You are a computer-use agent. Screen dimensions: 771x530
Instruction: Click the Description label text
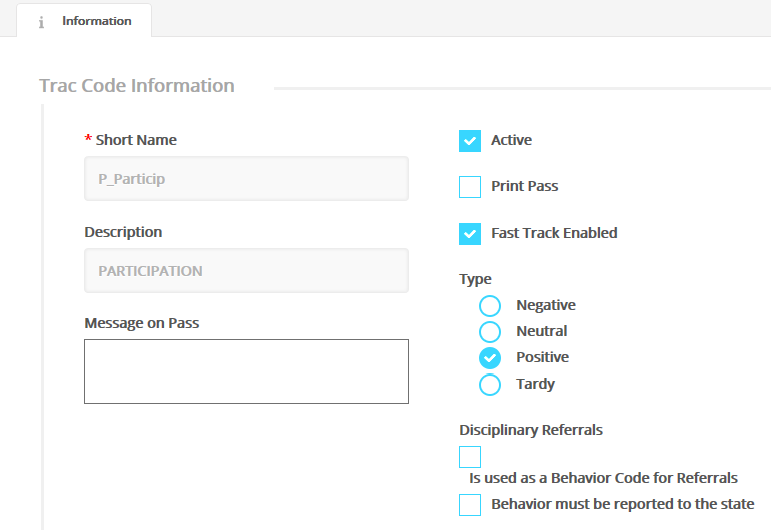[x=123, y=232]
